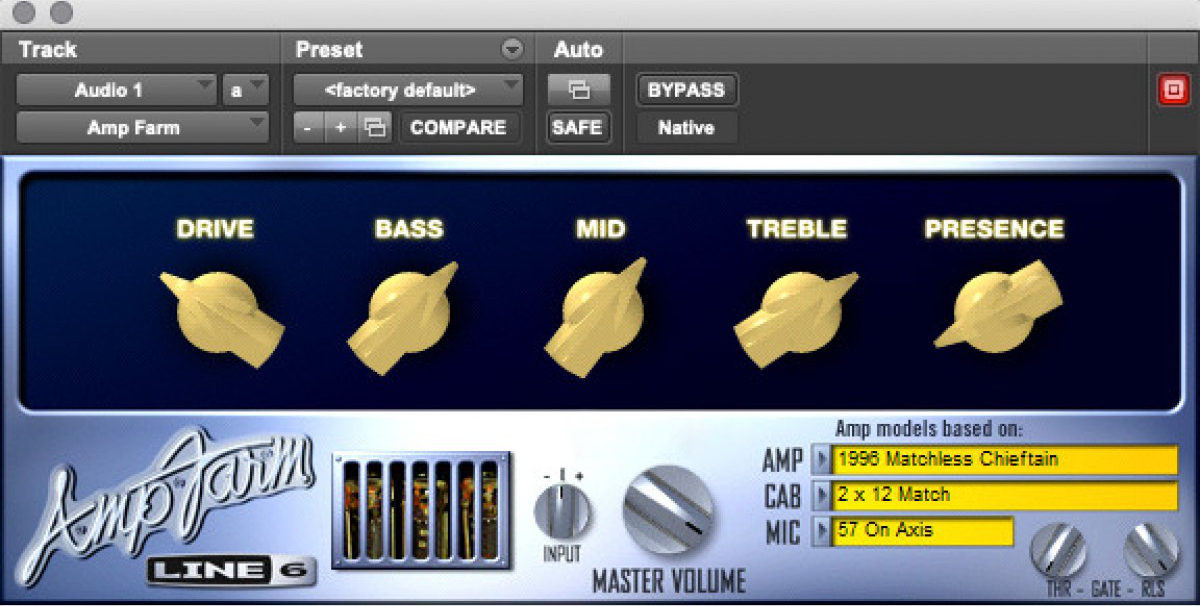This screenshot has width=1200, height=606.
Task: Open the Preset section disclosure menu
Action: [x=512, y=49]
